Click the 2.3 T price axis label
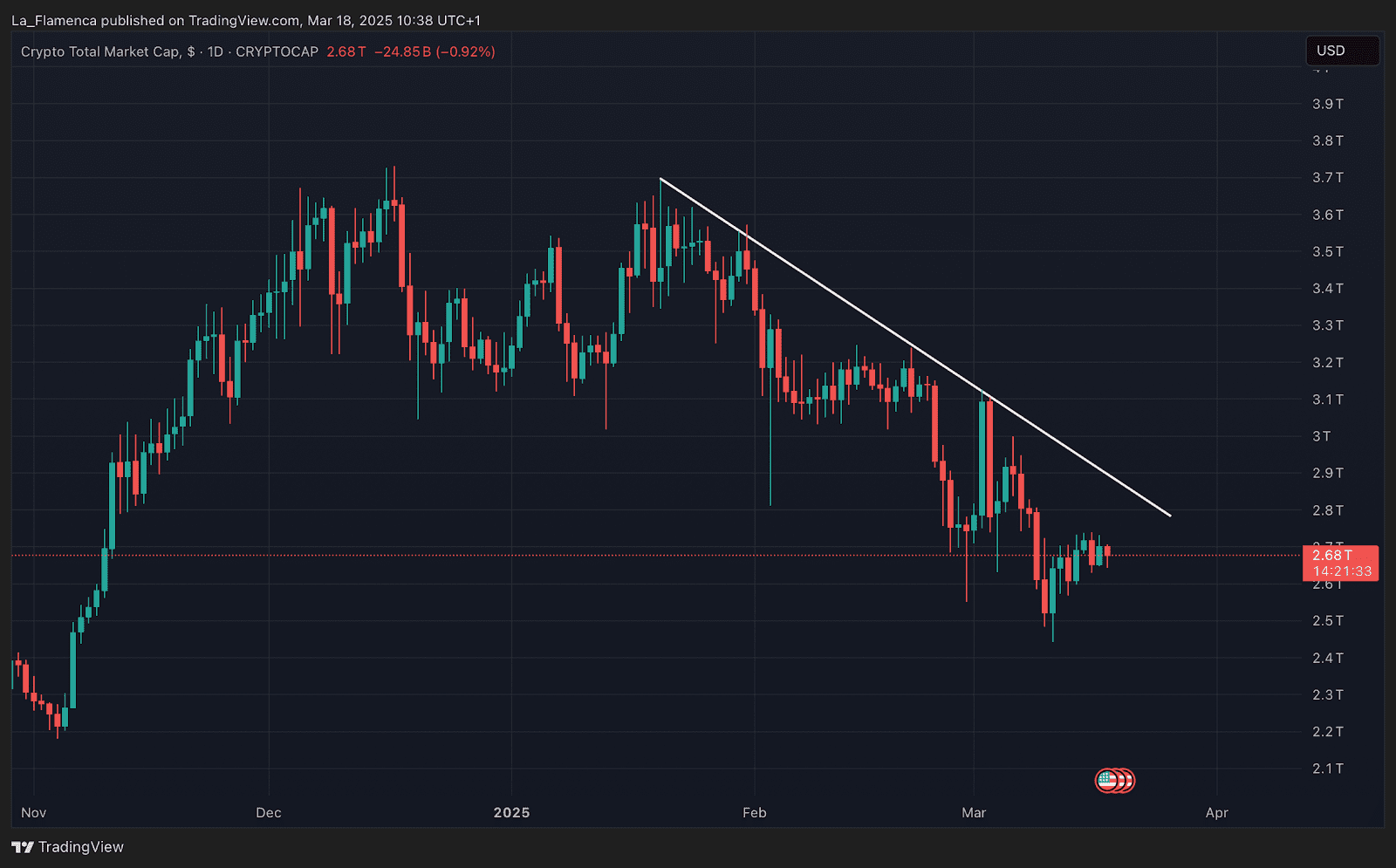Viewport: 1396px width, 868px height. click(x=1328, y=694)
